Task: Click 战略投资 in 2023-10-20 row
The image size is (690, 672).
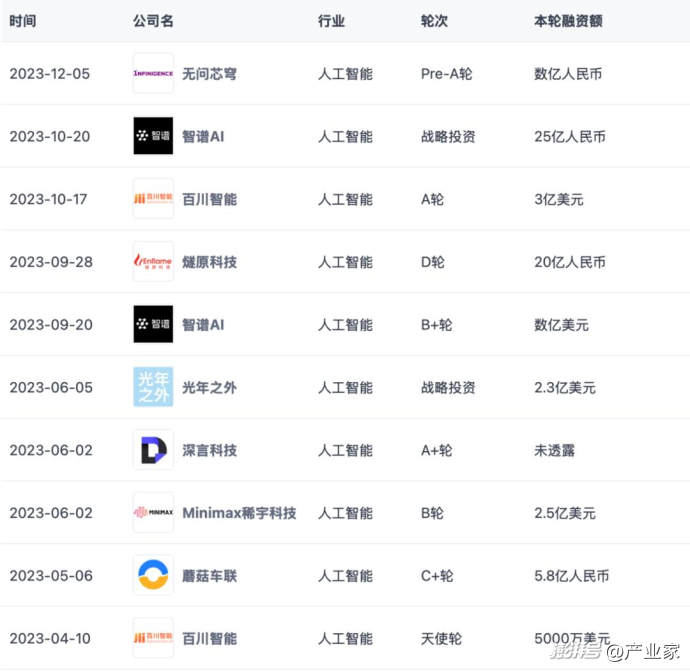Action: click(x=448, y=136)
